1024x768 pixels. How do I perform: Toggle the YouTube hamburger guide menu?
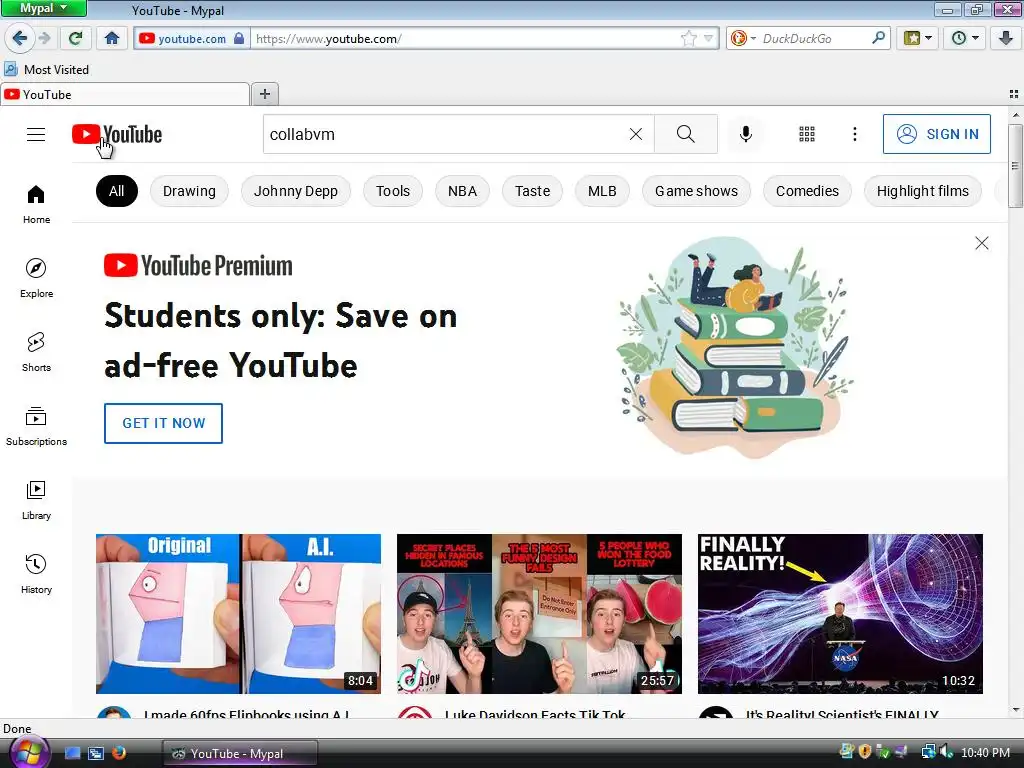pyautogui.click(x=36, y=134)
